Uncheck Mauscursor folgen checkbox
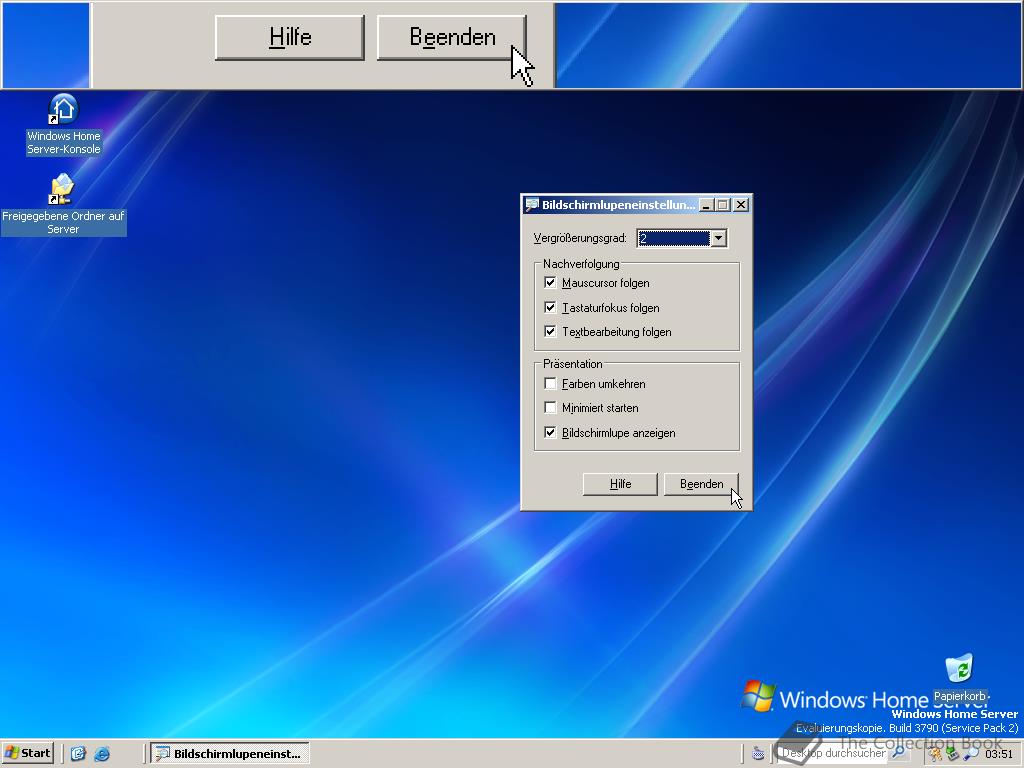Screen dimensions: 1024x768 (550, 283)
